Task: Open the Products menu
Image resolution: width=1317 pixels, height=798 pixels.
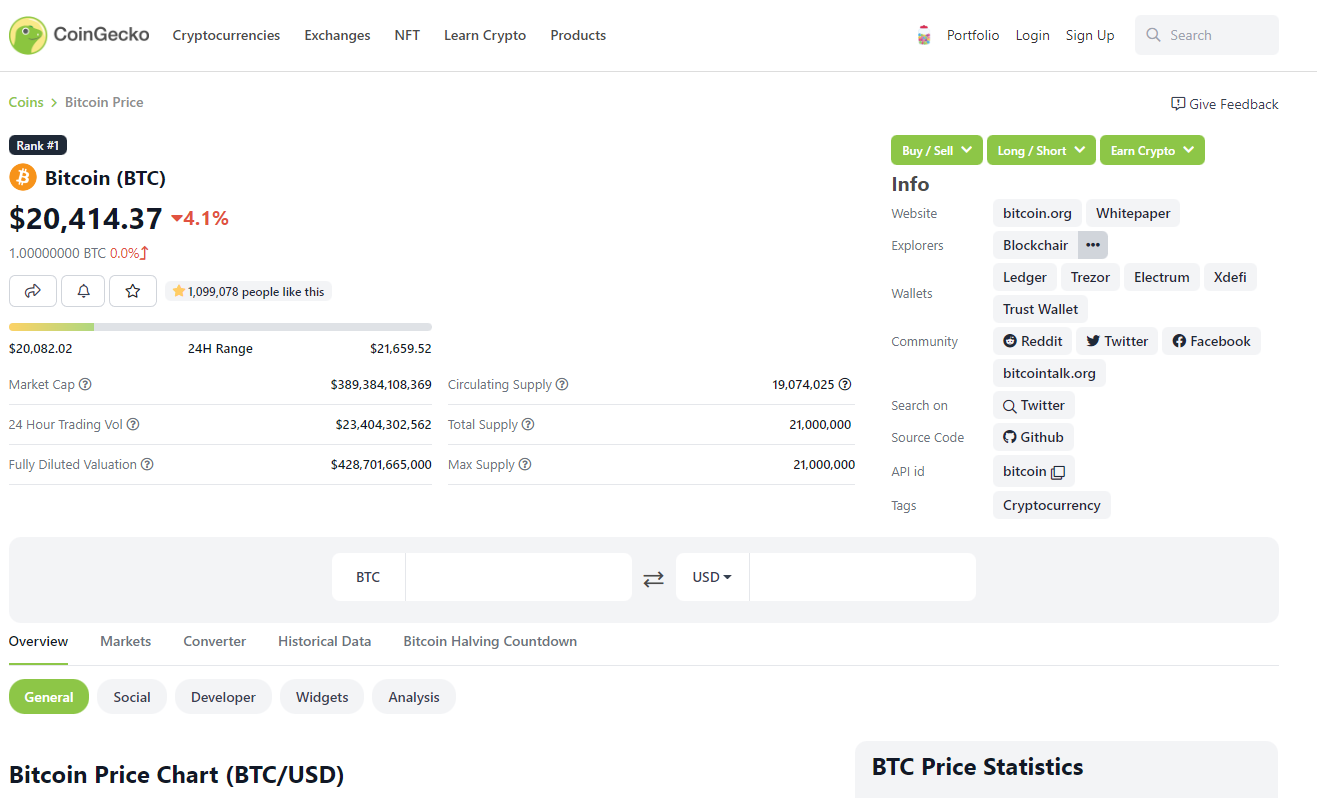Action: [578, 35]
